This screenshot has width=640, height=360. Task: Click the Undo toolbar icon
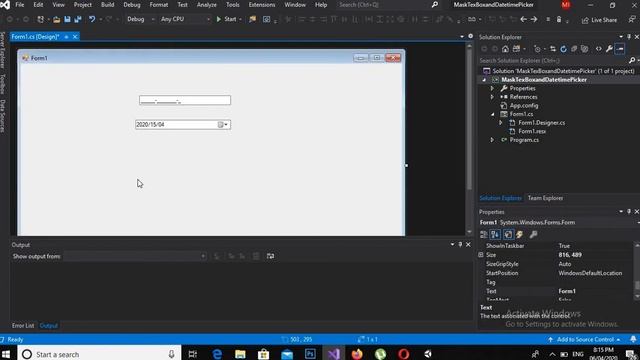point(92,19)
